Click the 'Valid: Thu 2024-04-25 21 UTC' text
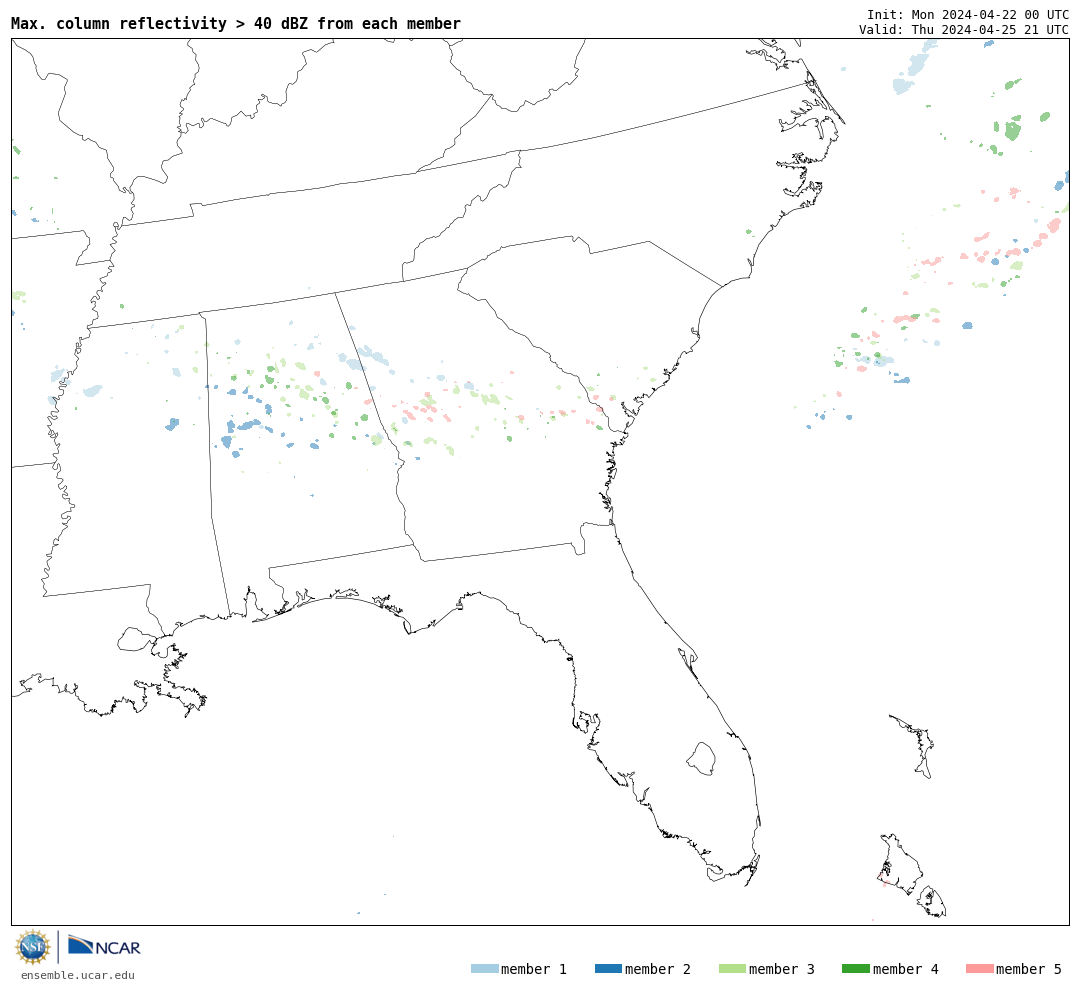The width and height of the screenshot is (1080, 988). pyautogui.click(x=964, y=30)
